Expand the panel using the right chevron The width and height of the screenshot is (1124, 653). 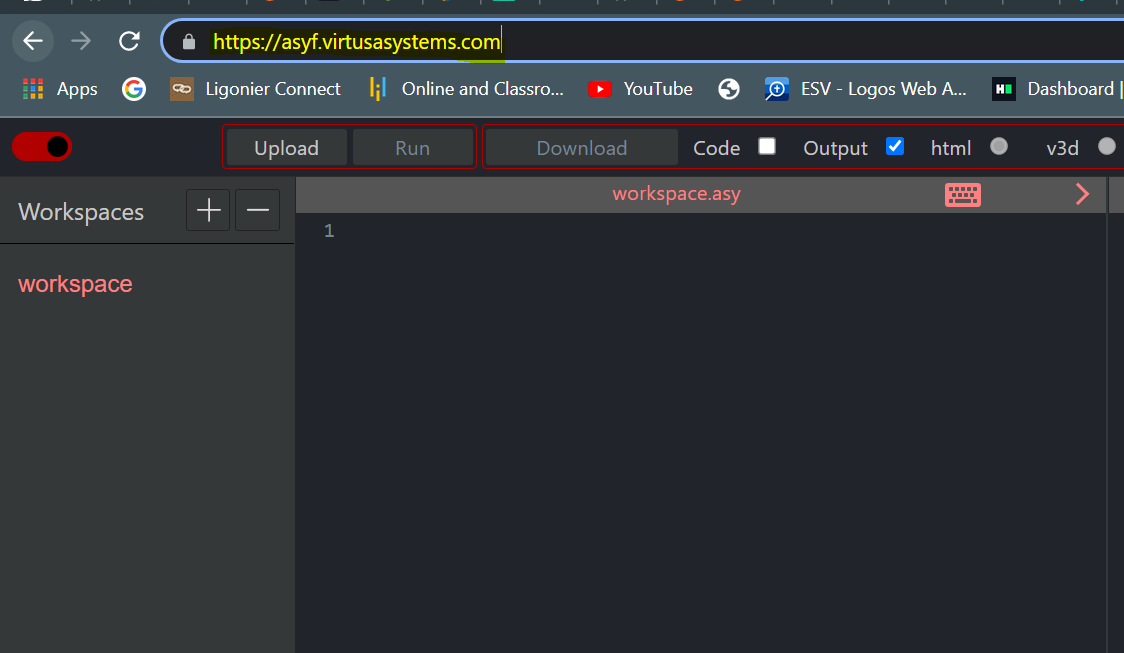click(1082, 194)
